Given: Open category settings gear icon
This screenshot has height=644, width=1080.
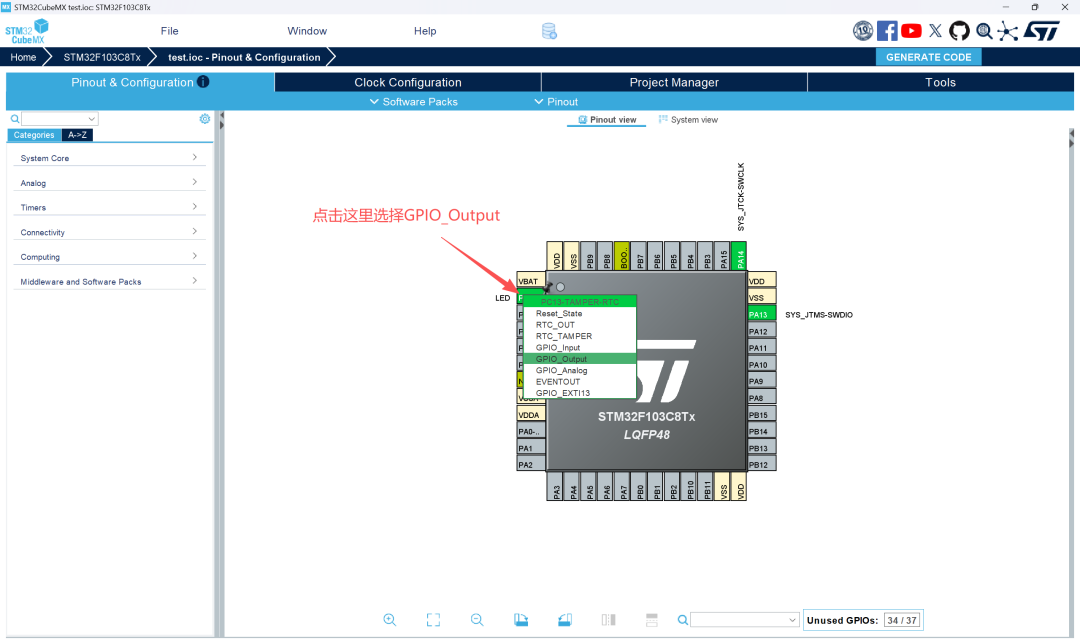Looking at the screenshot, I should (x=205, y=118).
